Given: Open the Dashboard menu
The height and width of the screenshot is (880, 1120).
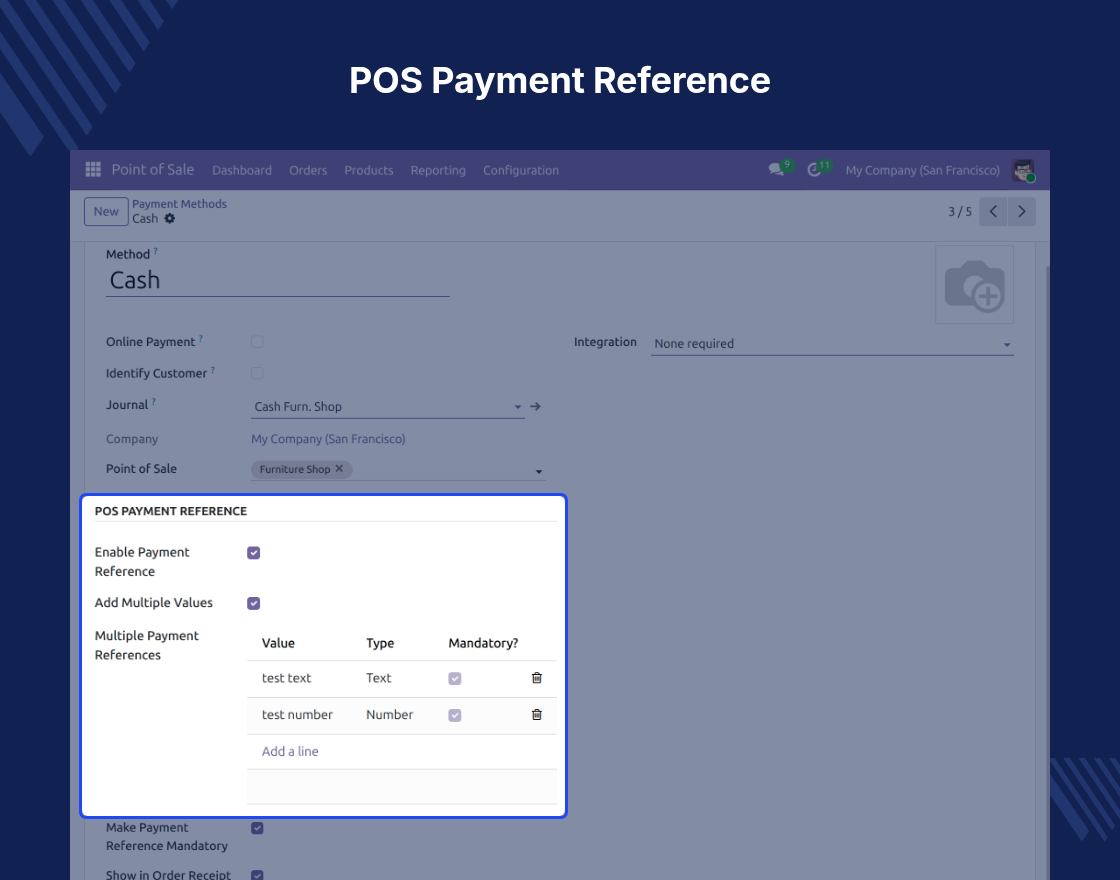Looking at the screenshot, I should click(242, 170).
